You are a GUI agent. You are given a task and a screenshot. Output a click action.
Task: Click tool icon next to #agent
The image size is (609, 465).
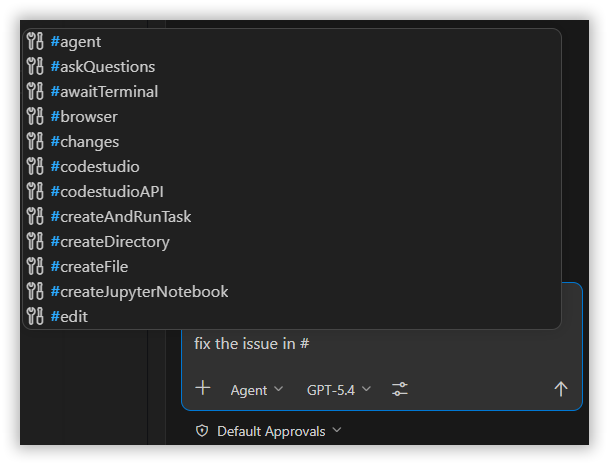coord(35,42)
